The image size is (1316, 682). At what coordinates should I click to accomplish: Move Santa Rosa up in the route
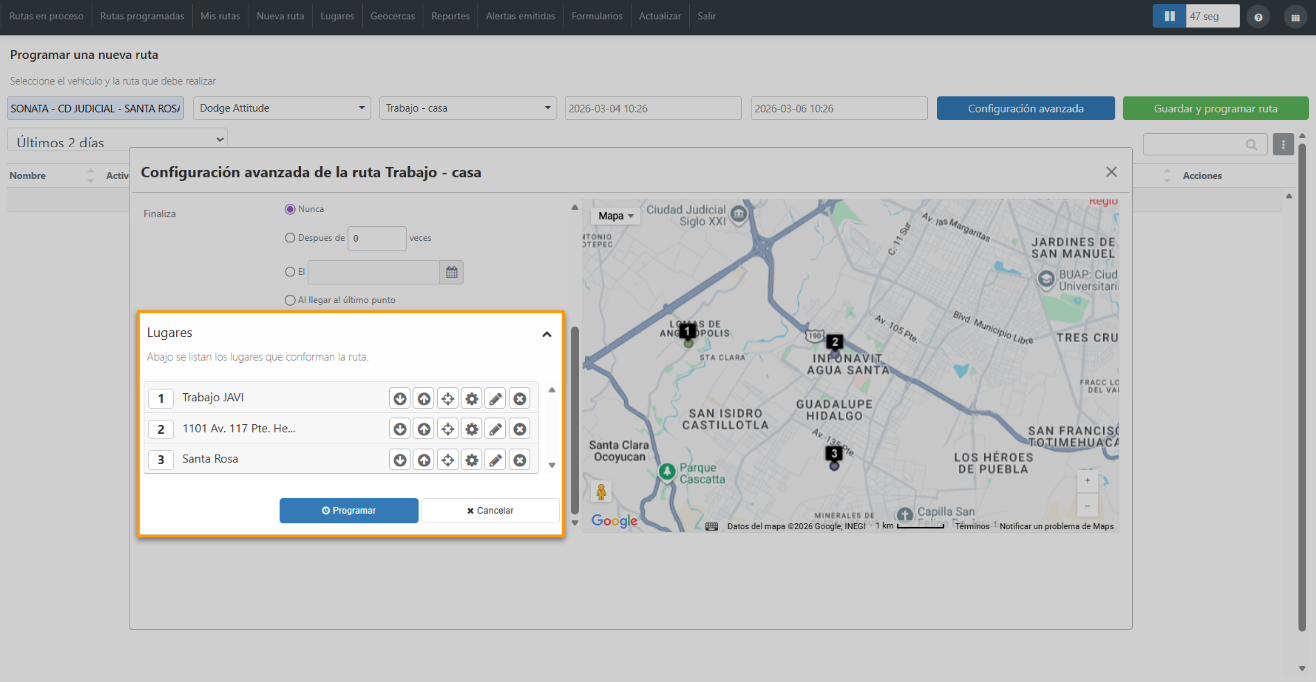[x=424, y=460]
